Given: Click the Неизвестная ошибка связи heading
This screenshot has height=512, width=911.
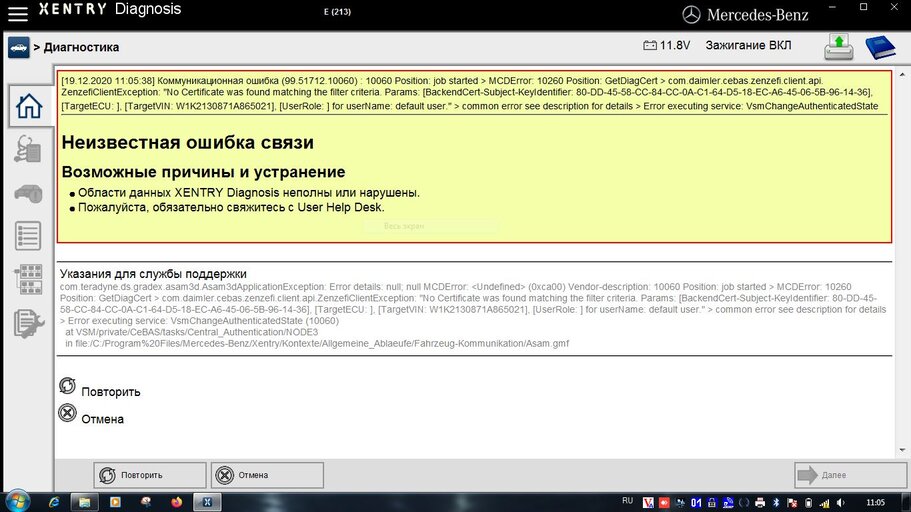Looking at the screenshot, I should (188, 142).
